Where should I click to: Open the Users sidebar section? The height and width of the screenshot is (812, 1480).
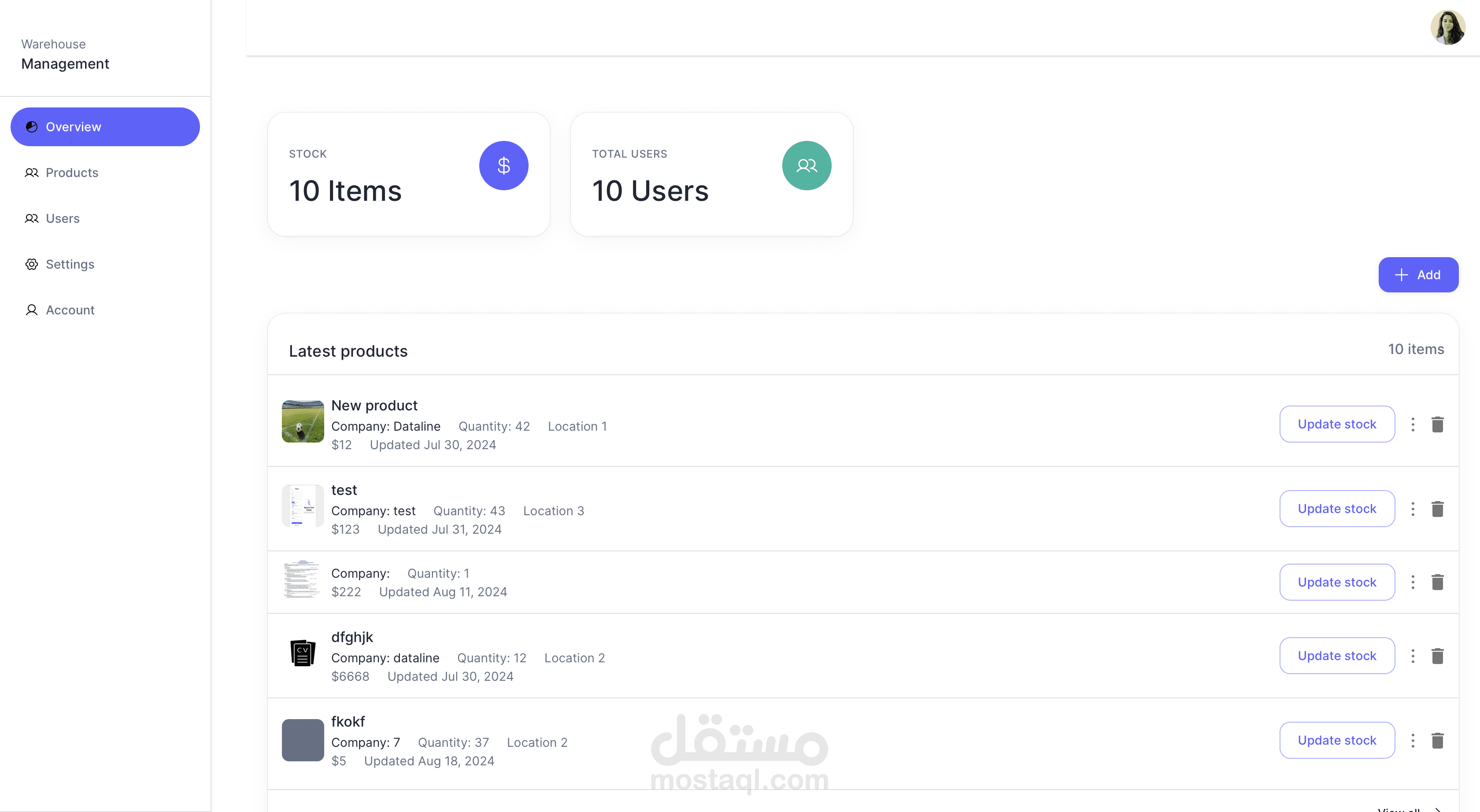pos(62,218)
